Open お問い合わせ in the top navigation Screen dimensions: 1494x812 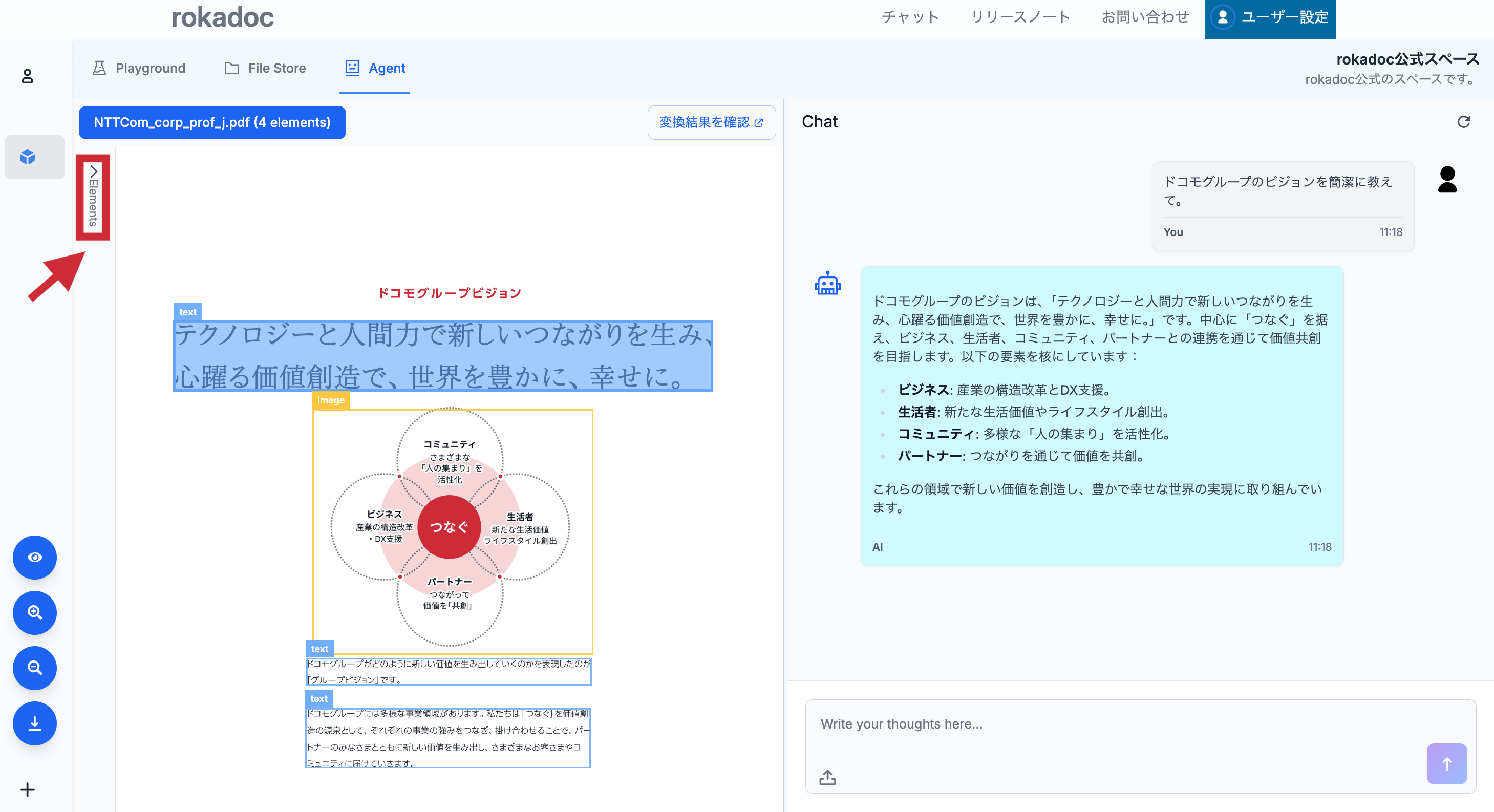[x=1145, y=17]
